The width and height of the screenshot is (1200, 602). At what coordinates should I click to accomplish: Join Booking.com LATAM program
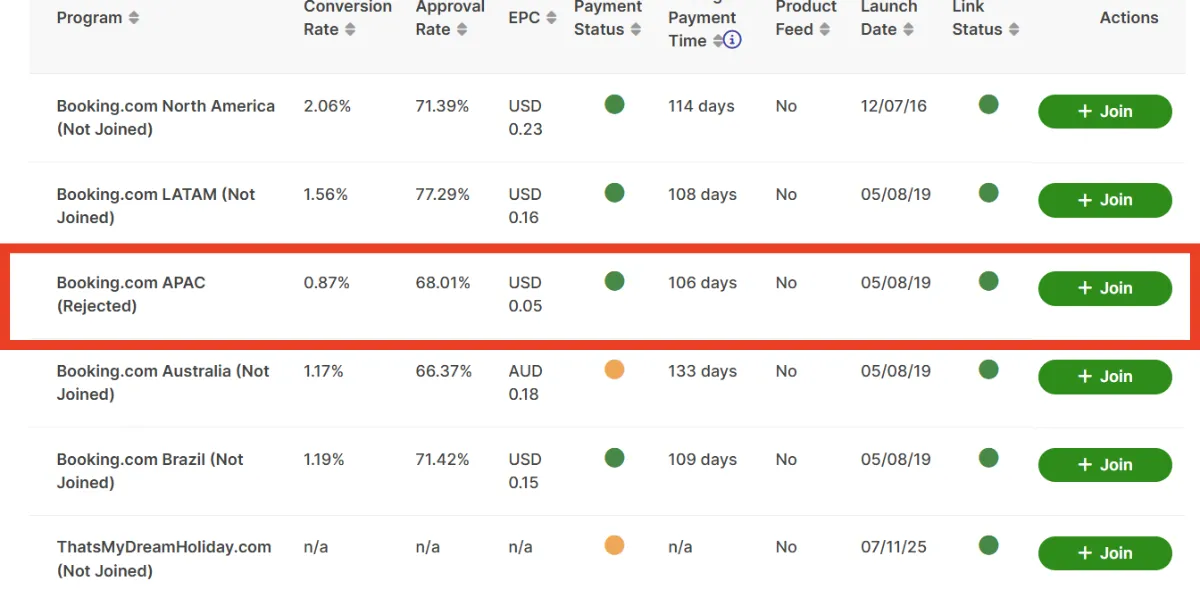tap(1104, 200)
